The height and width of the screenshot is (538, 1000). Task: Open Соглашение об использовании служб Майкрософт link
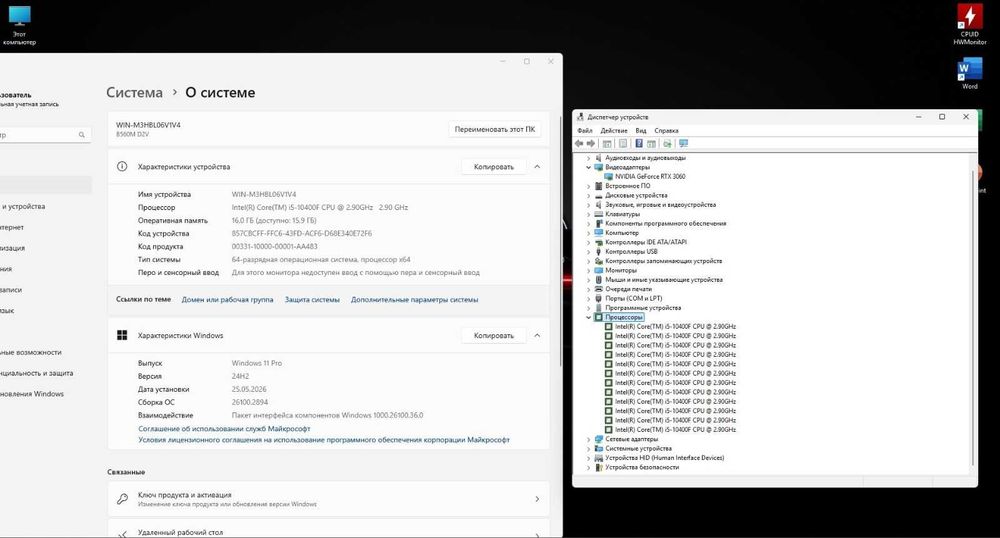tap(224, 429)
